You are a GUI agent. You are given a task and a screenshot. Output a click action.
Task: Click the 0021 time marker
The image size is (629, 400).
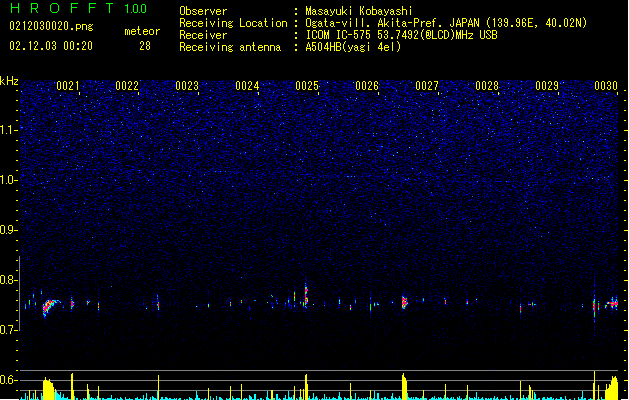point(67,86)
